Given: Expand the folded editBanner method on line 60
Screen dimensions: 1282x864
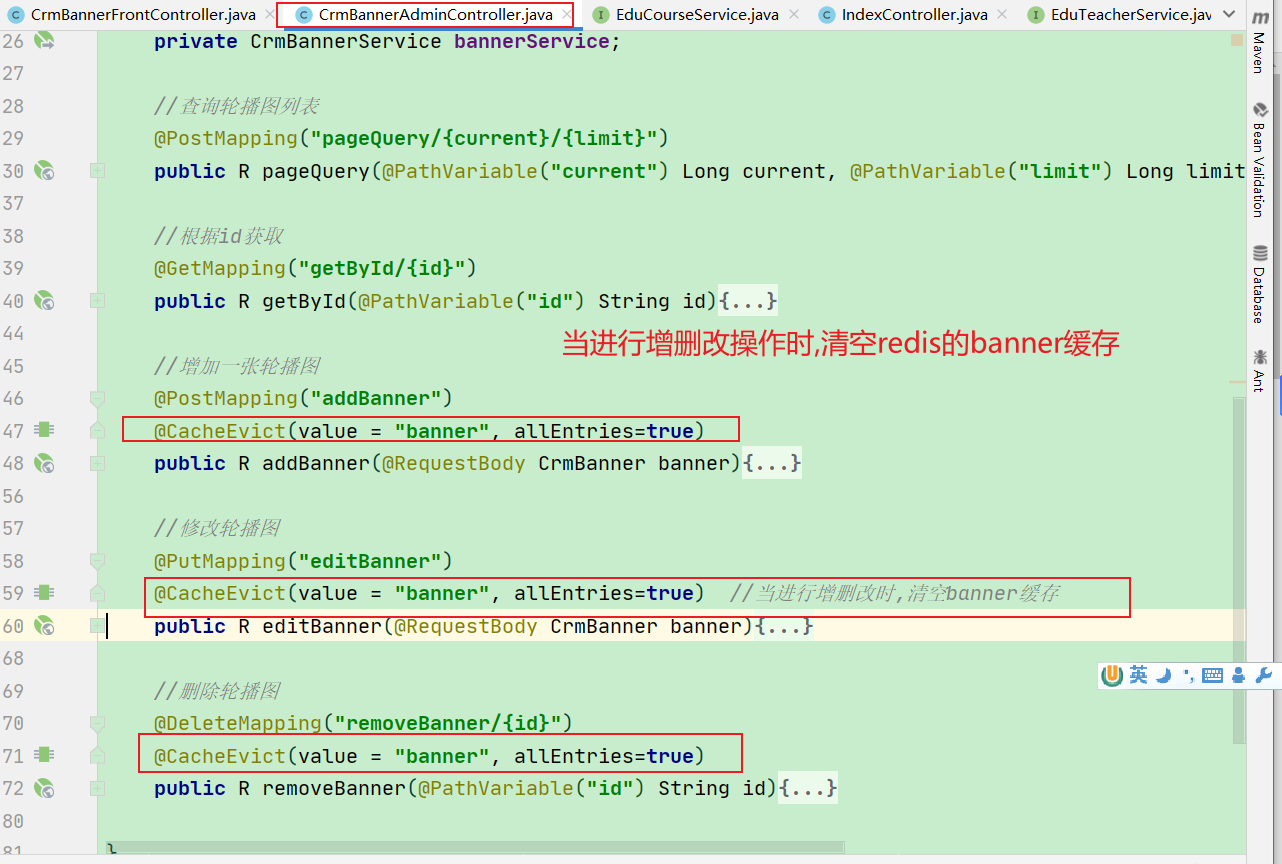Looking at the screenshot, I should [97, 626].
